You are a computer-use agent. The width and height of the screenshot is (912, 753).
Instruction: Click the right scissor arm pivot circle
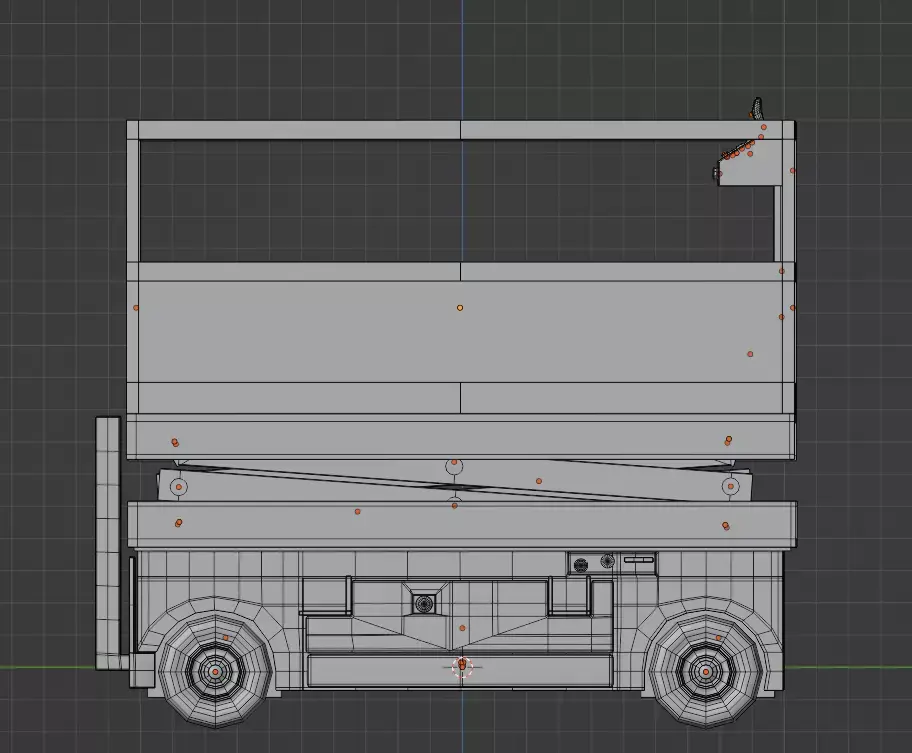(731, 486)
